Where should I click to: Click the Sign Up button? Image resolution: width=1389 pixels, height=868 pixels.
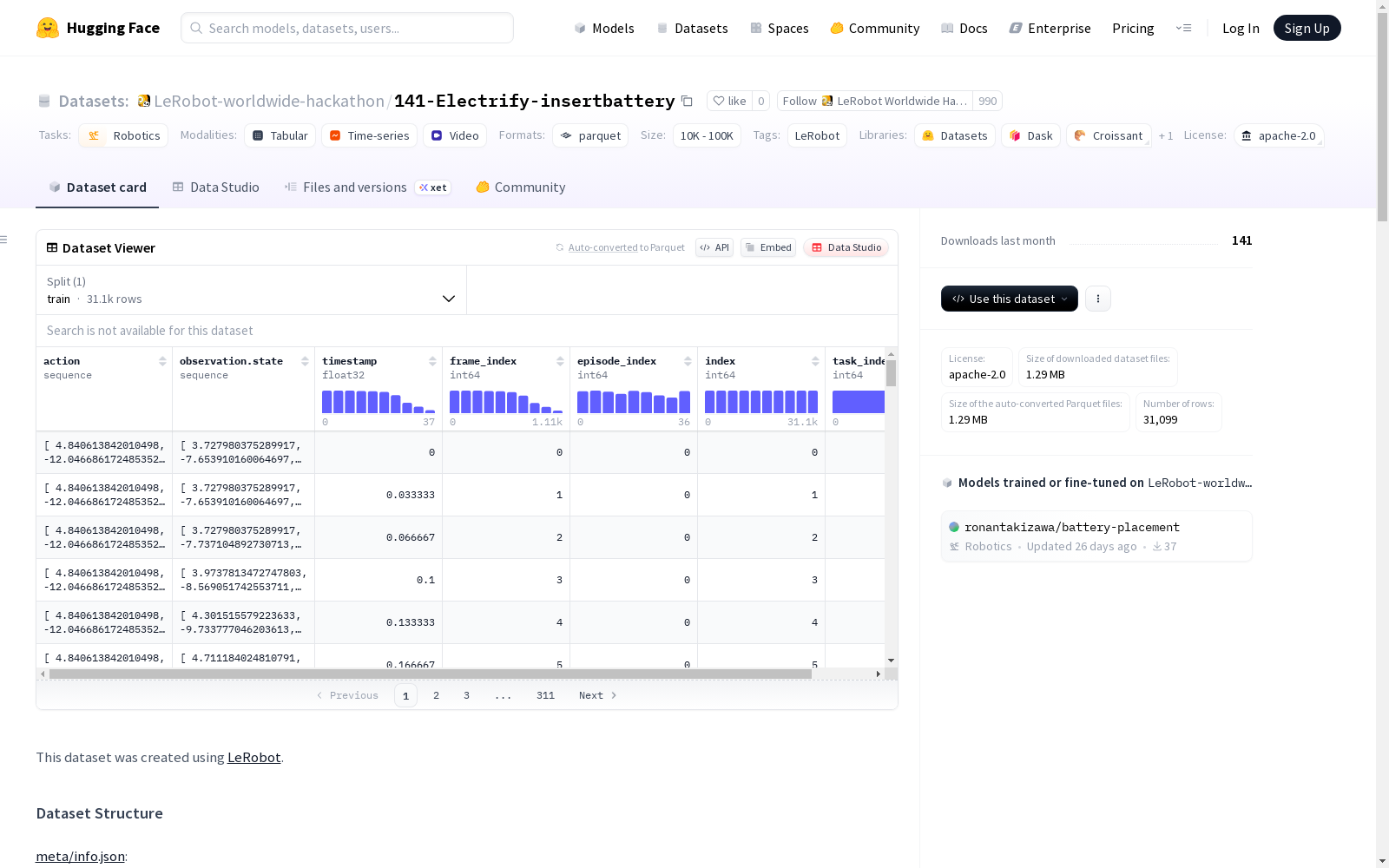(1307, 28)
